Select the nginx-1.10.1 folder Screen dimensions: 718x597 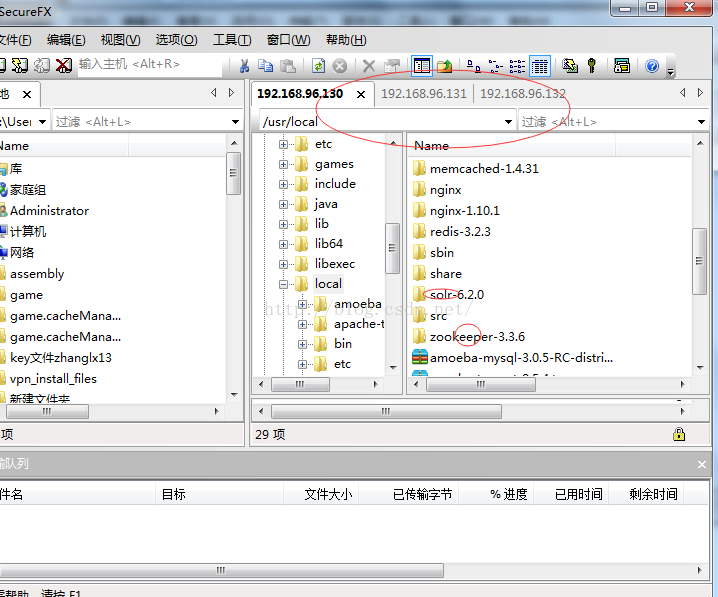(x=464, y=211)
